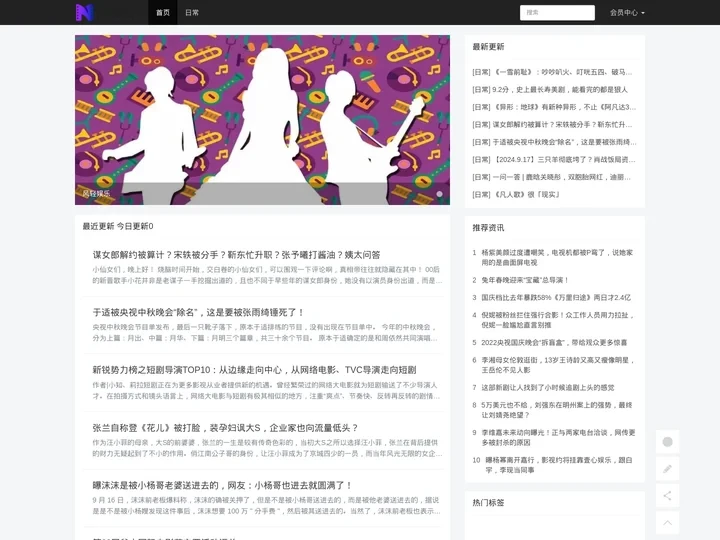Image resolution: width=720 pixels, height=540 pixels.
Task: Open article 于适被央视中秋晚会"除名" in main list
Action: (198, 312)
